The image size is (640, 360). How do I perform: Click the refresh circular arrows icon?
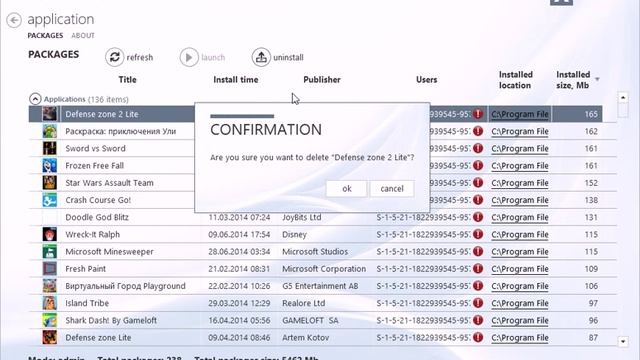pyautogui.click(x=115, y=57)
